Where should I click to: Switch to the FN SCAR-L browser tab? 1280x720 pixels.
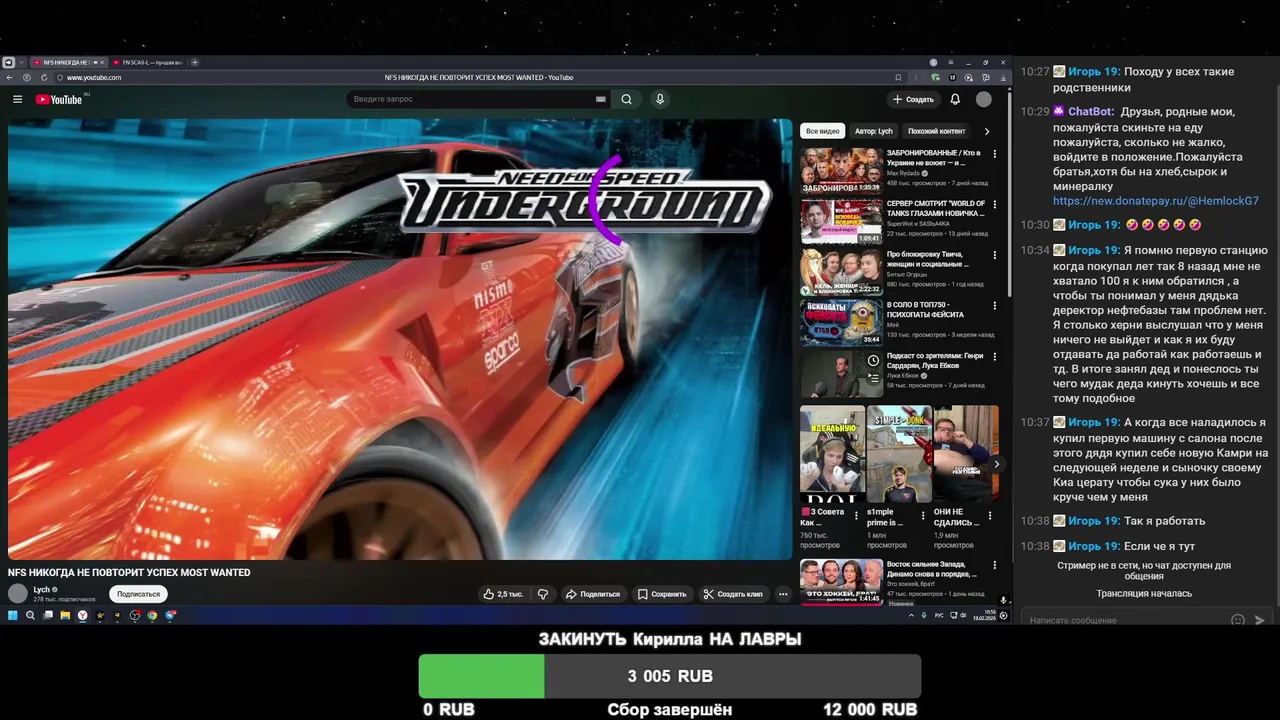(x=147, y=62)
